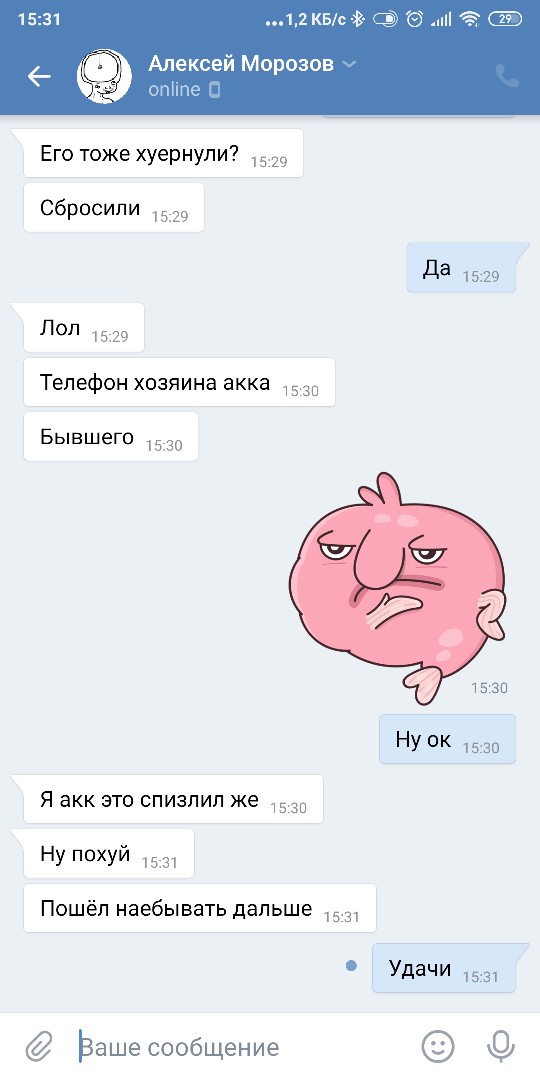
Task: Tap the alarm clock status icon
Action: point(415,19)
